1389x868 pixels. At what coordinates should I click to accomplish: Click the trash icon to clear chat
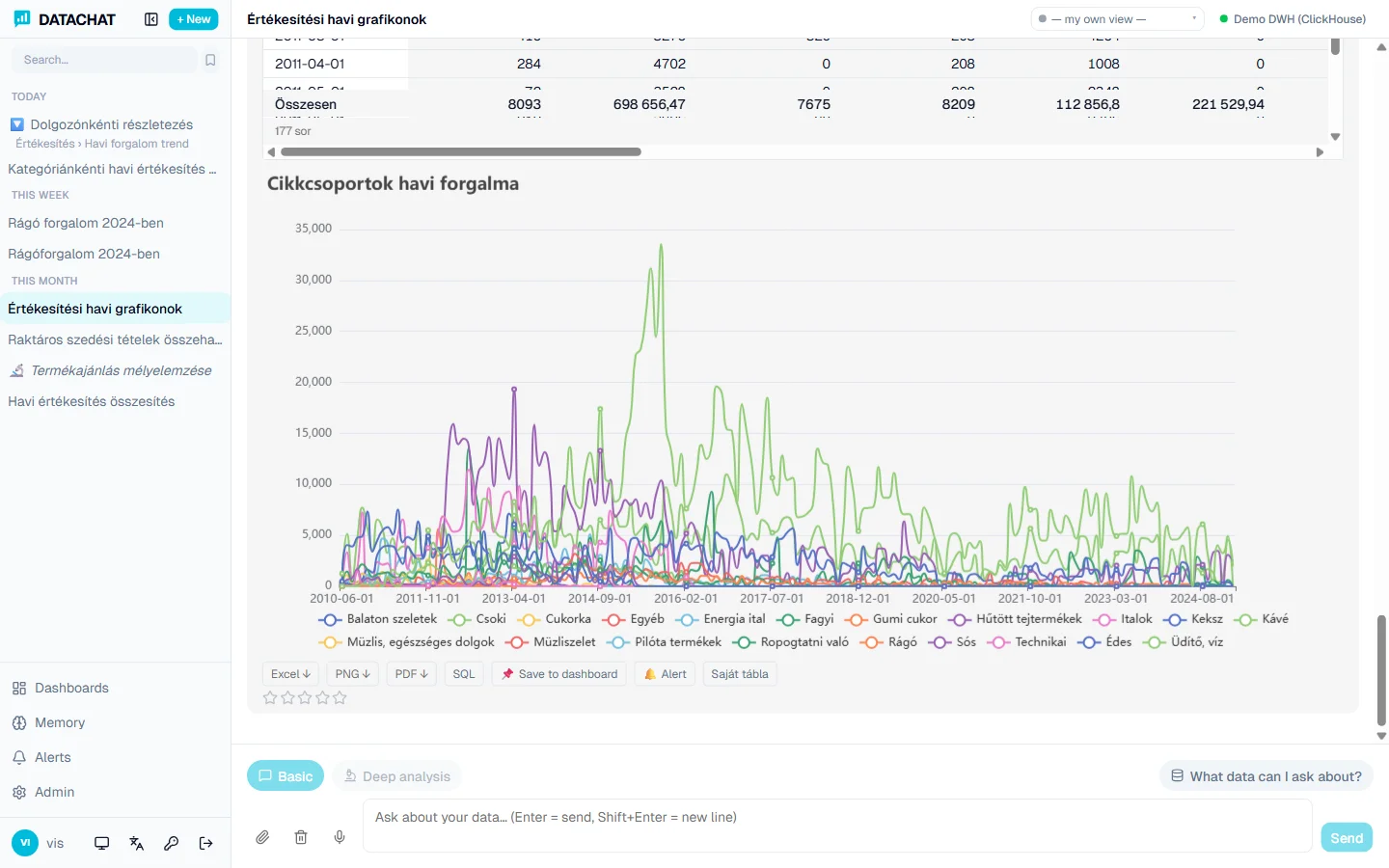(x=301, y=837)
